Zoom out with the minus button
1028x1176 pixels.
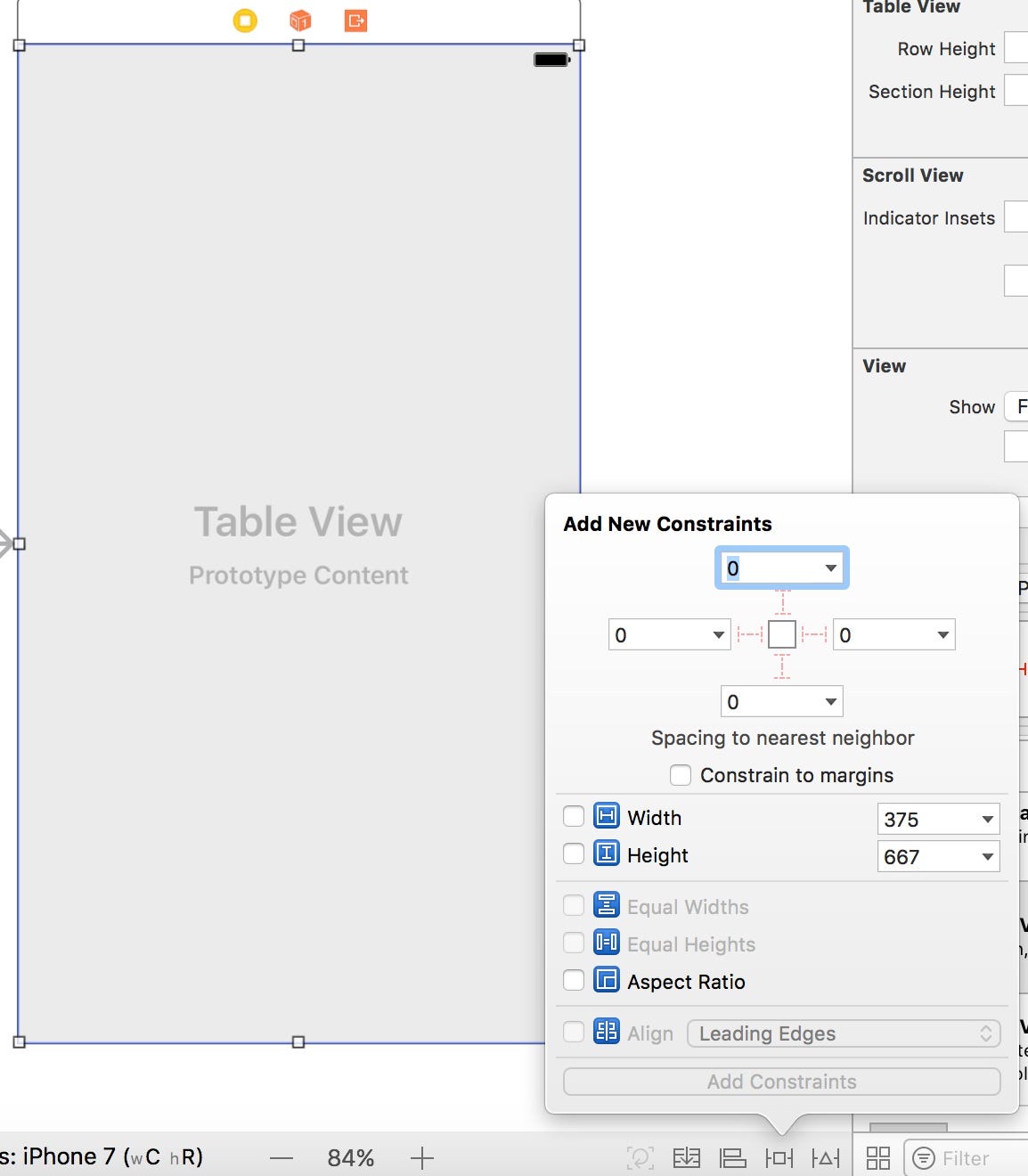click(281, 1158)
